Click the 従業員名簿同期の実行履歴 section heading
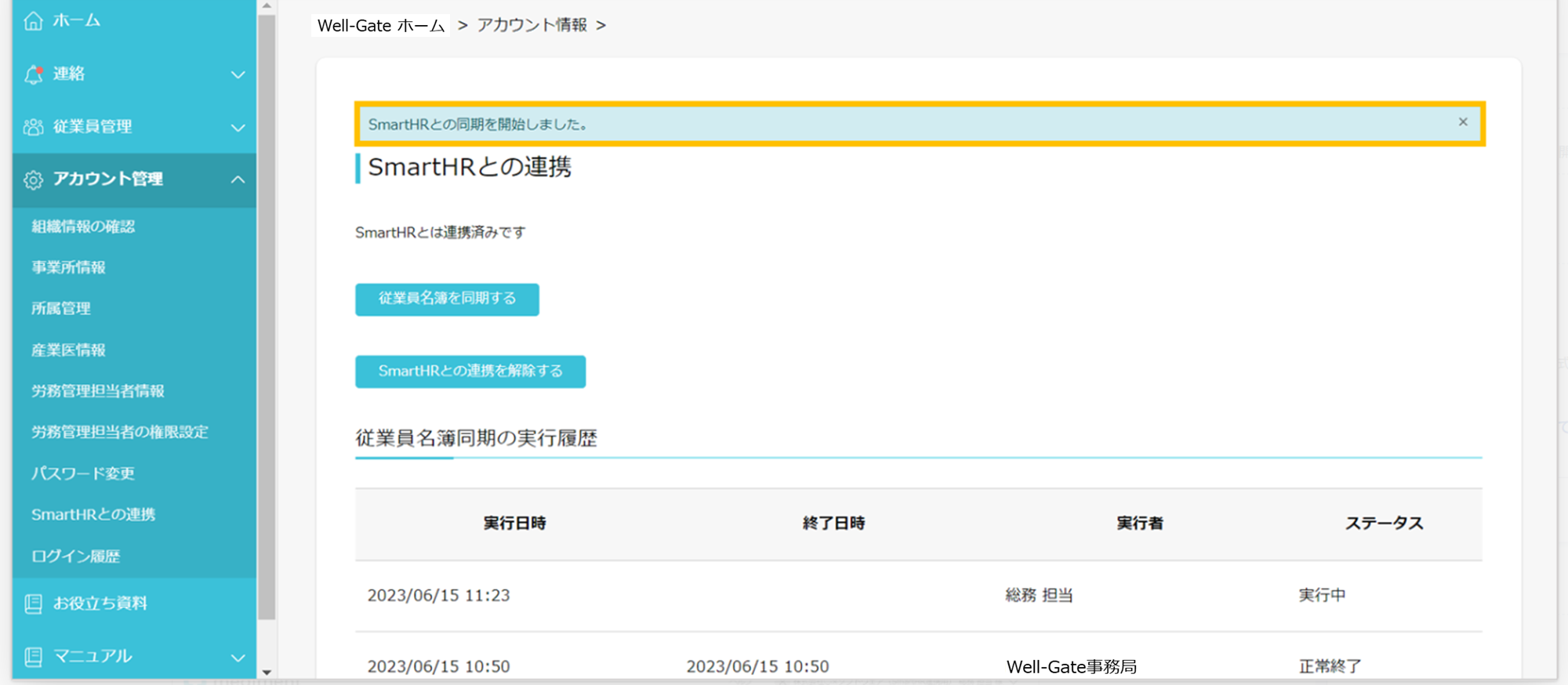Image resolution: width=1568 pixels, height=685 pixels. [477, 438]
